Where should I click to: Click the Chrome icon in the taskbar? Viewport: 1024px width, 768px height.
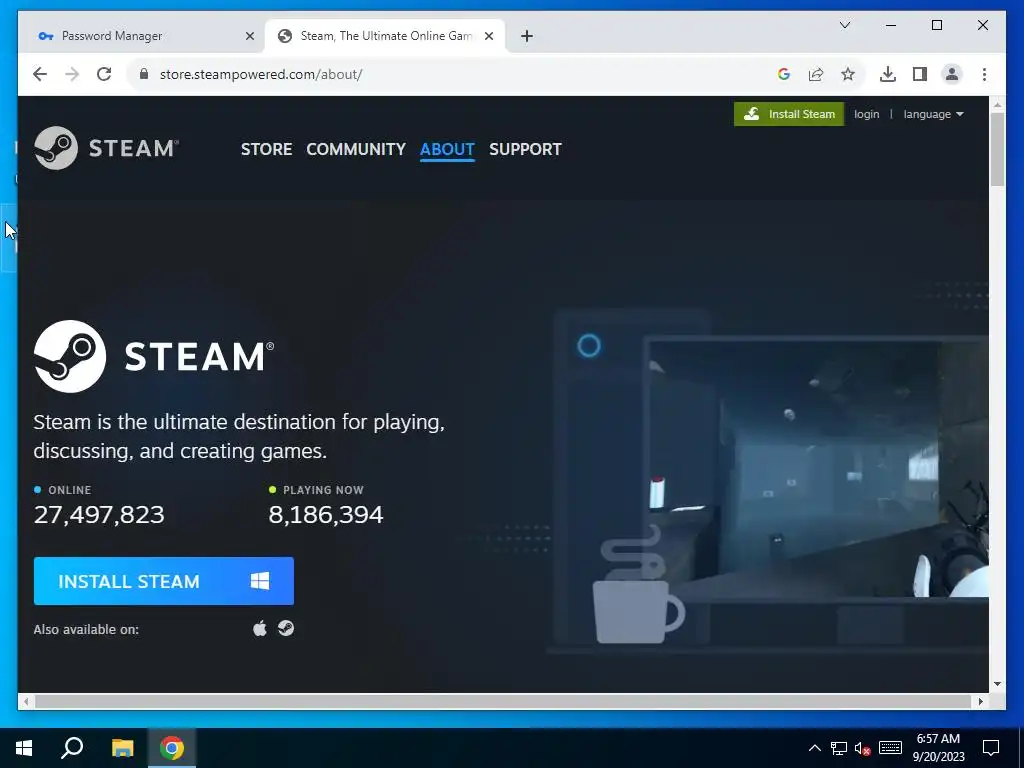coord(172,748)
